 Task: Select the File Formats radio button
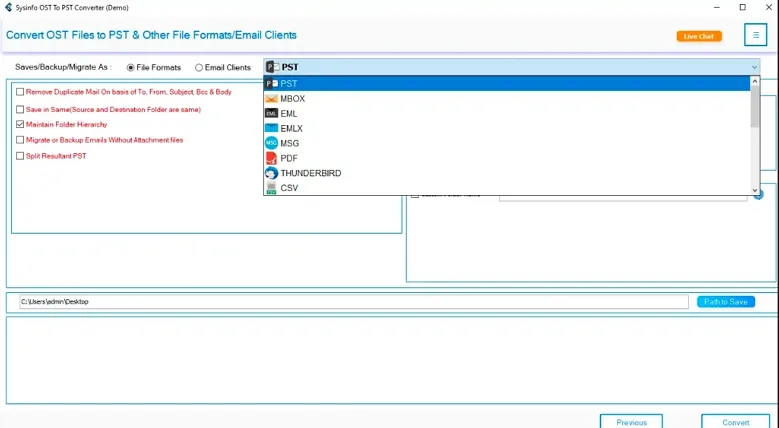tap(131, 68)
